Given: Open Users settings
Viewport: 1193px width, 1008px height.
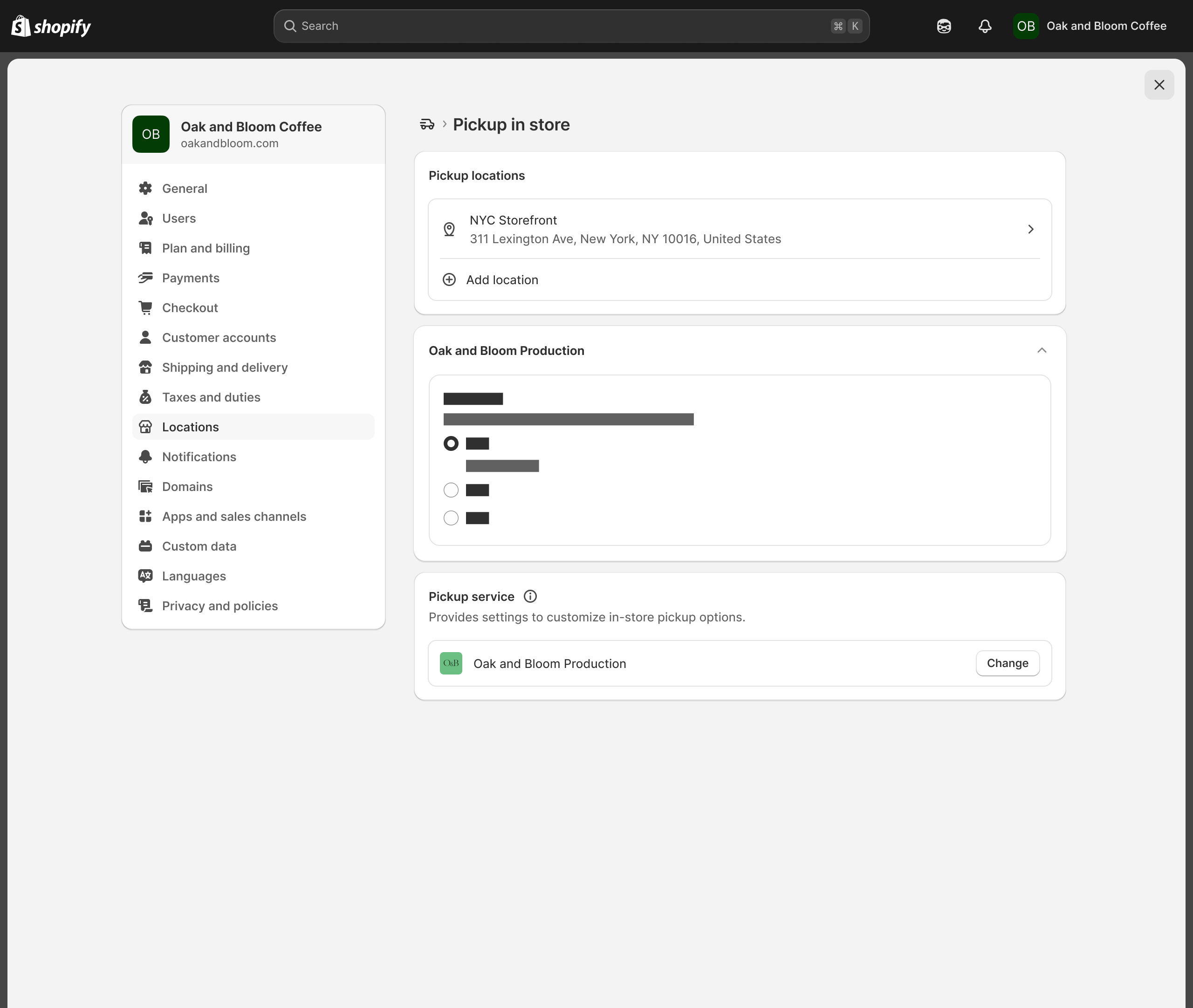Looking at the screenshot, I should [x=253, y=218].
